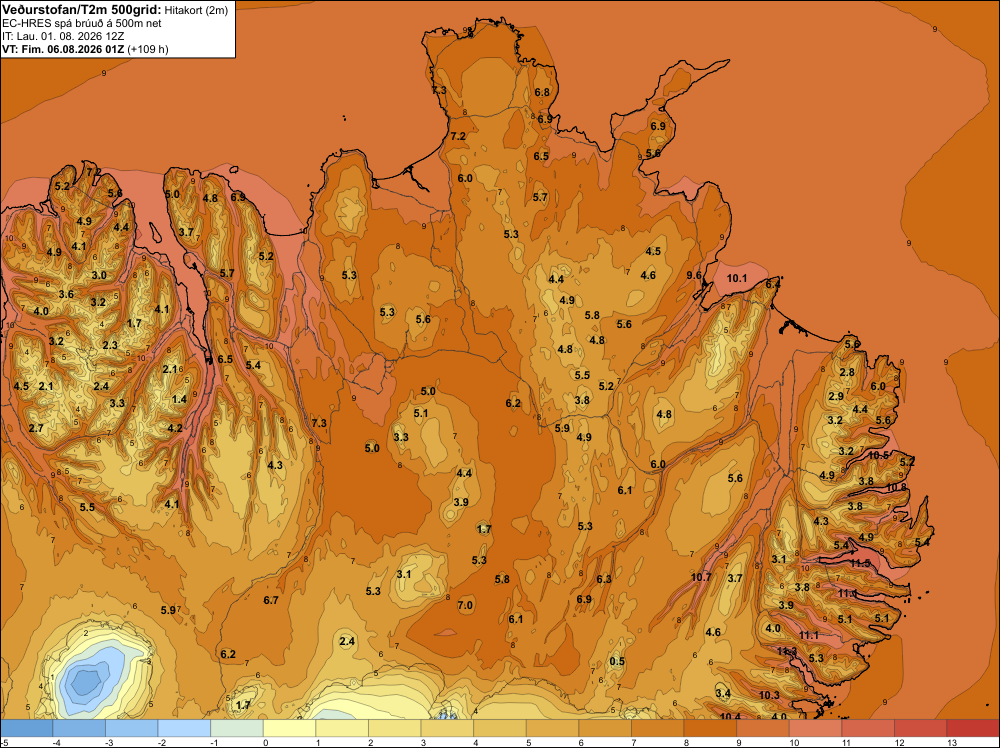Click the 6.8 temperature value on the map
Image resolution: width=1000 pixels, height=748 pixels.
pyautogui.click(x=542, y=92)
